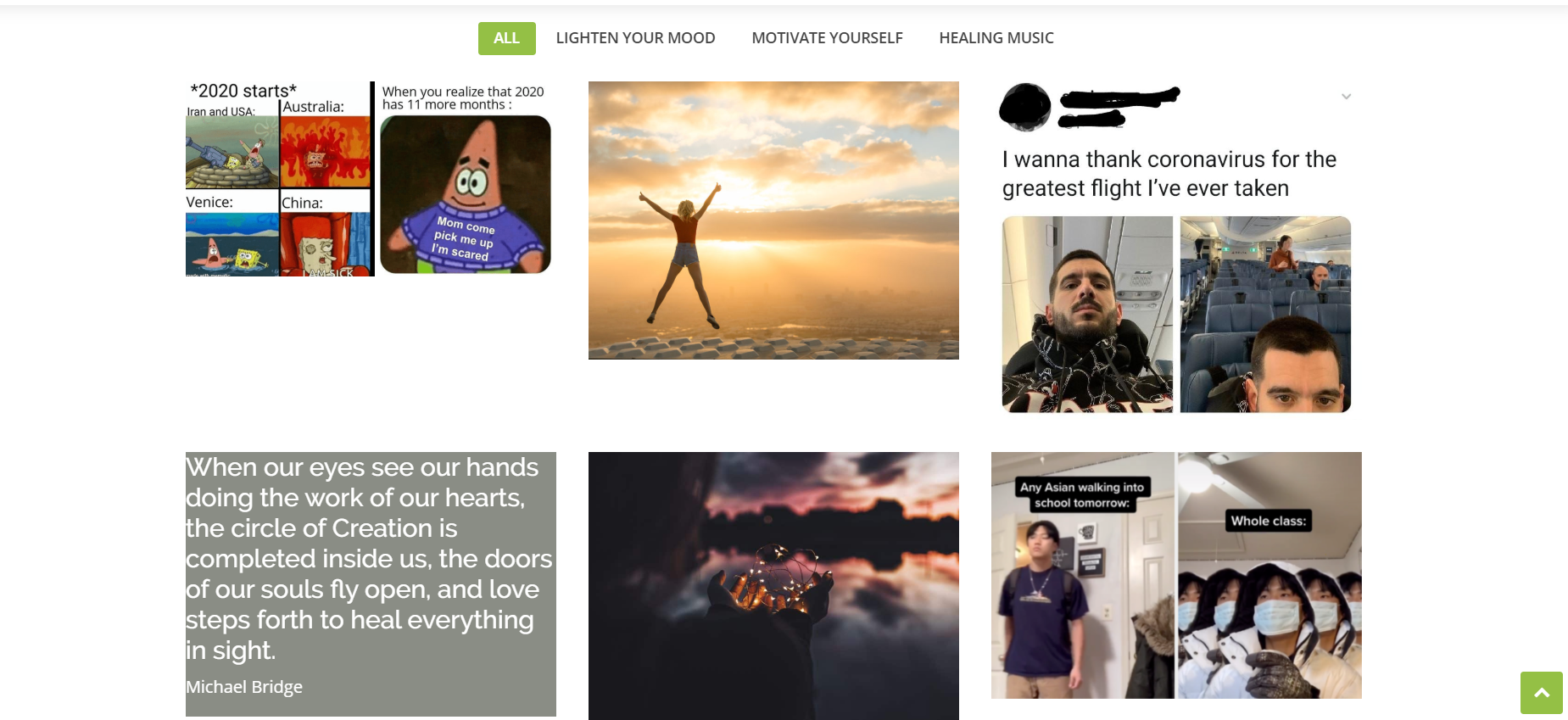Click the empty airplane seats photo
This screenshot has height=720, width=1568.
tap(1265, 315)
